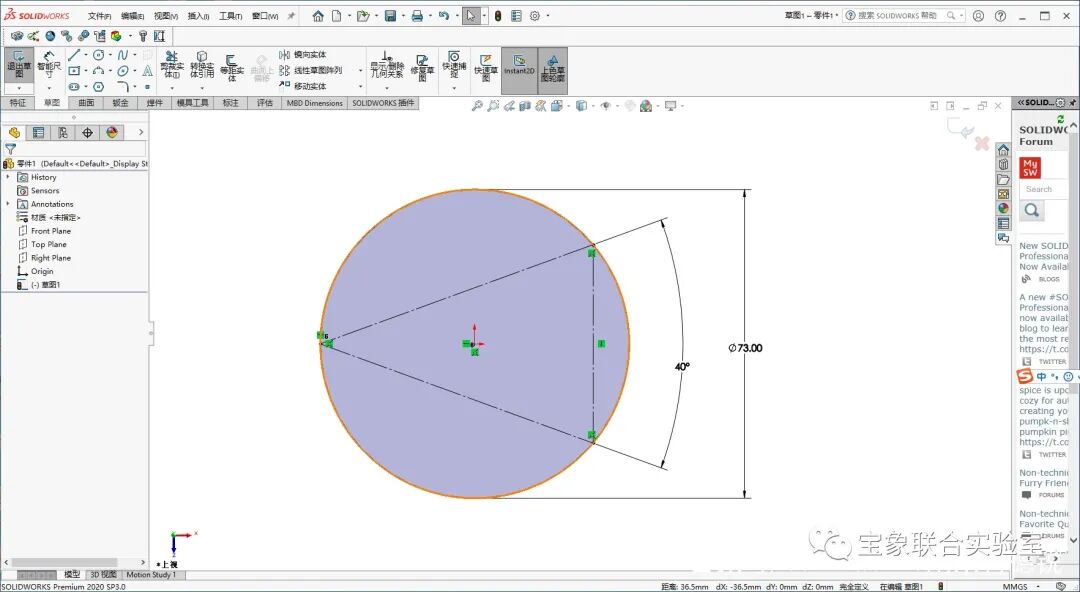The image size is (1080, 592).
Task: Click the Section View icon in view toolbar
Action: point(525,106)
